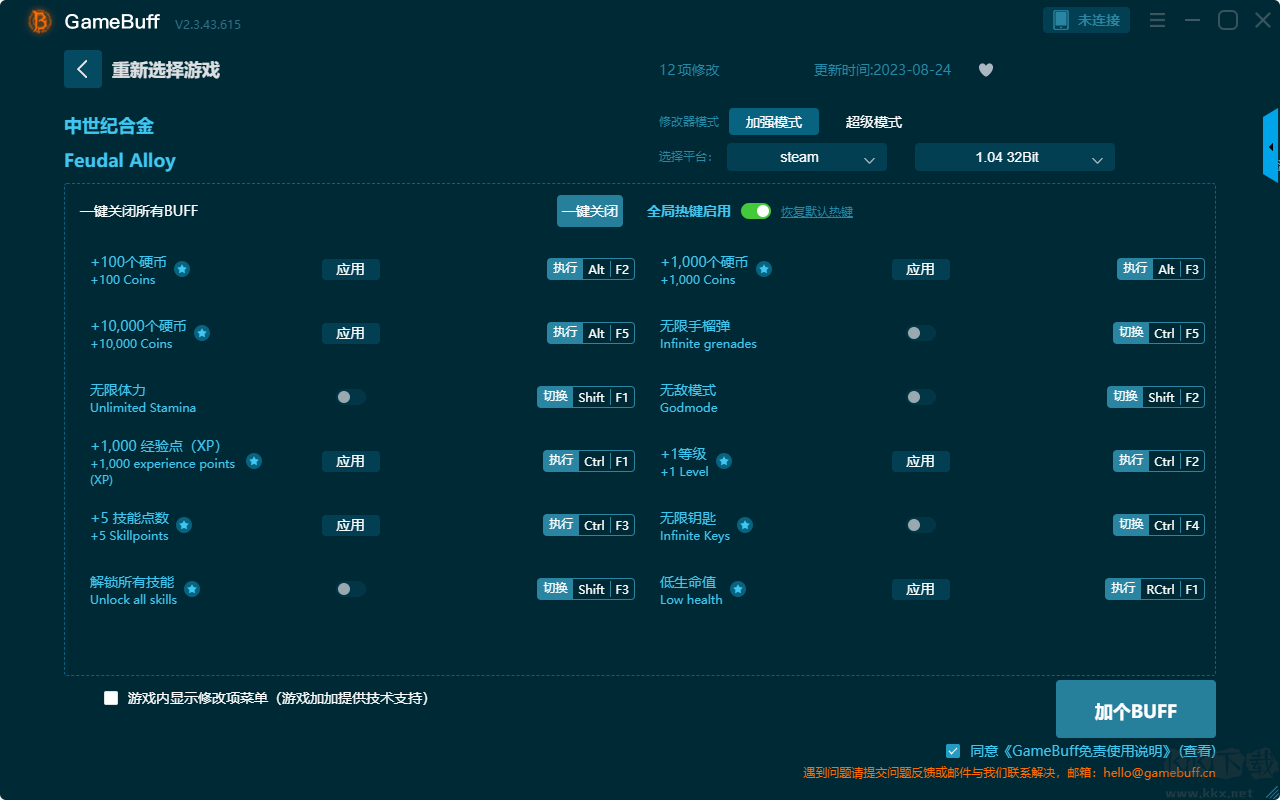Click star icon next to +100个硬币
This screenshot has height=800, width=1280.
tap(182, 269)
